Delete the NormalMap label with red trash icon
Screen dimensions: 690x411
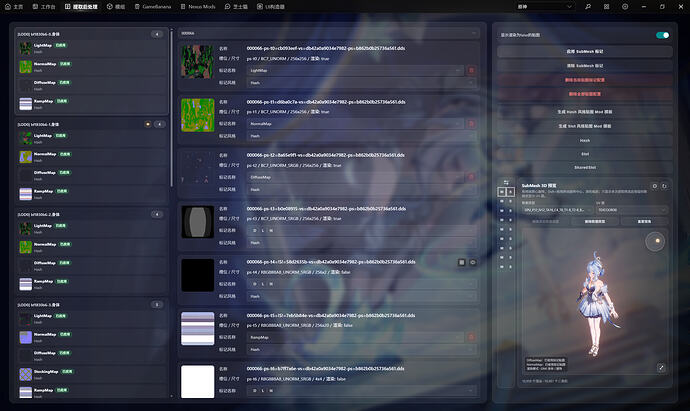[x=471, y=124]
